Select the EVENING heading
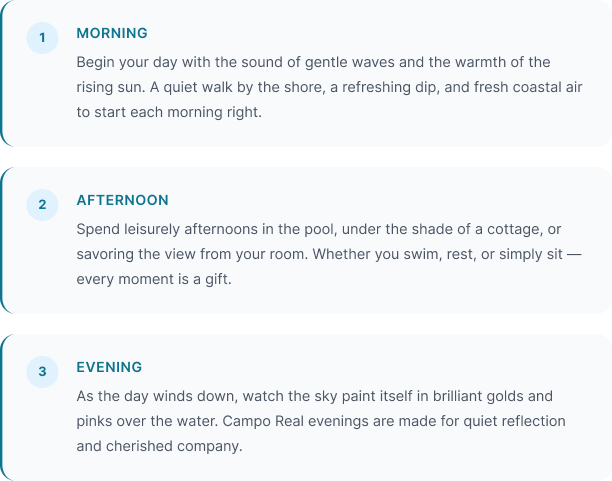 tap(109, 367)
